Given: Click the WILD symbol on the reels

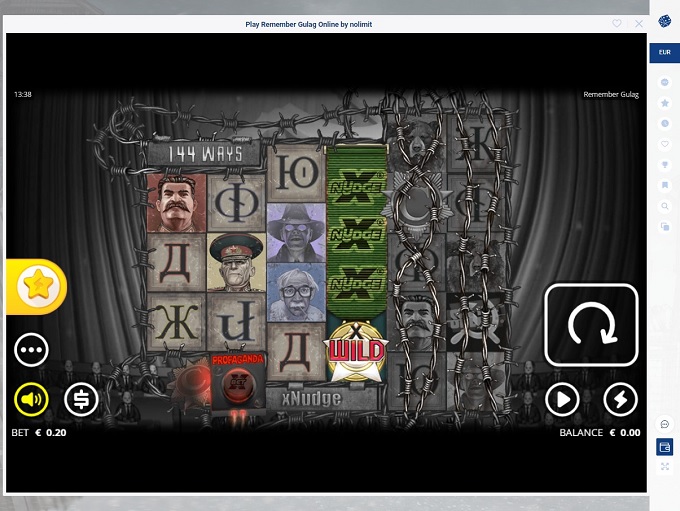Looking at the screenshot, I should pos(357,354).
